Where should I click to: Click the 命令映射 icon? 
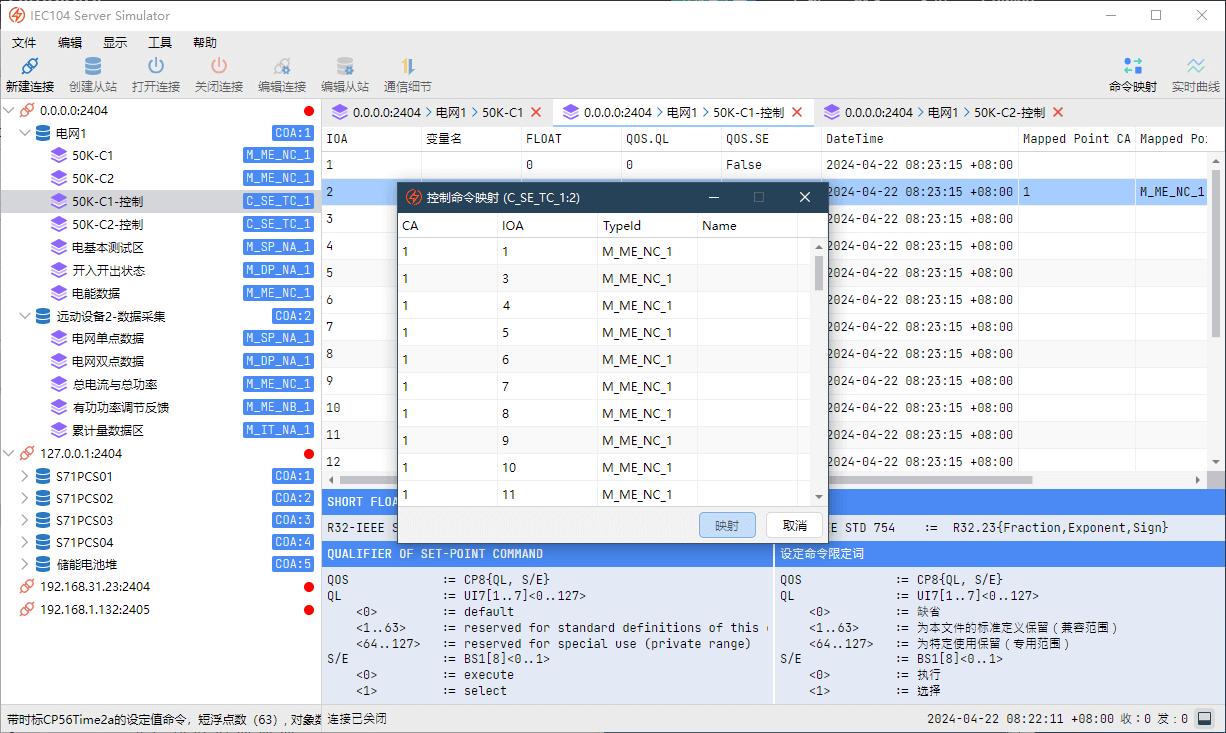point(1133,67)
